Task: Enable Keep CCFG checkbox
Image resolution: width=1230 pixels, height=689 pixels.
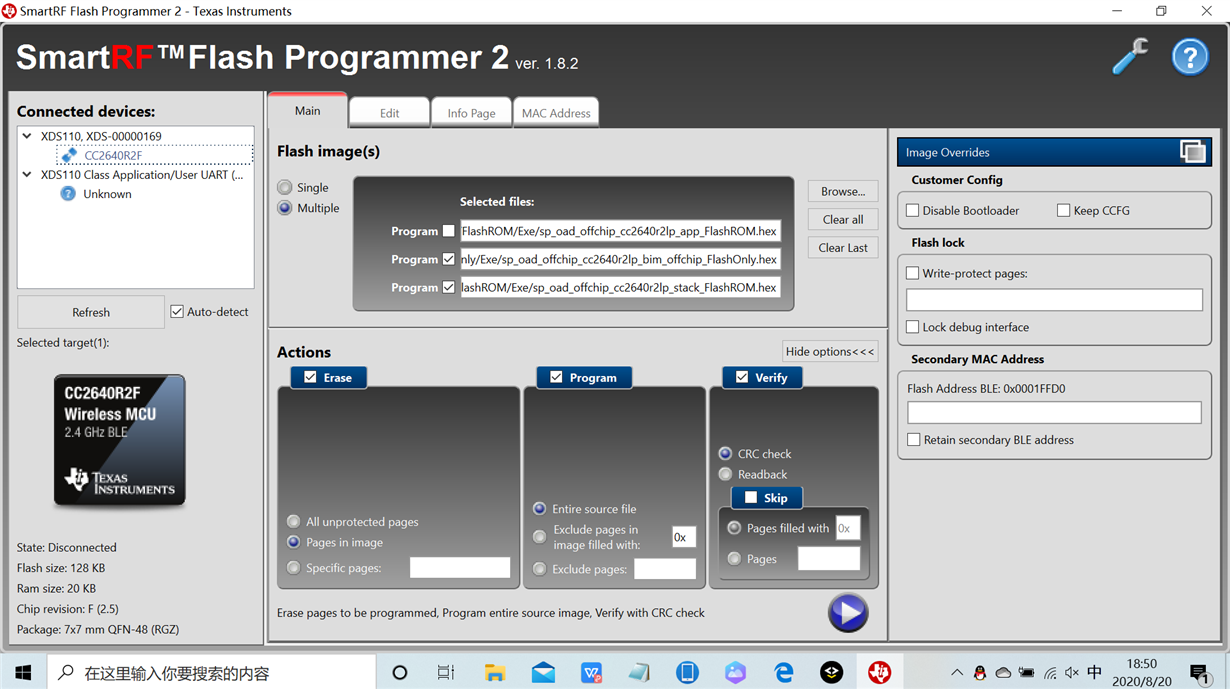Action: [x=1063, y=210]
